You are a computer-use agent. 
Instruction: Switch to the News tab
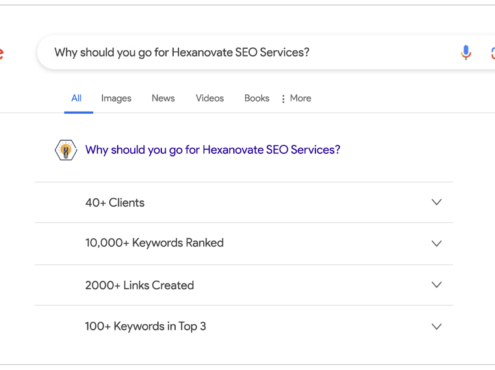click(163, 98)
